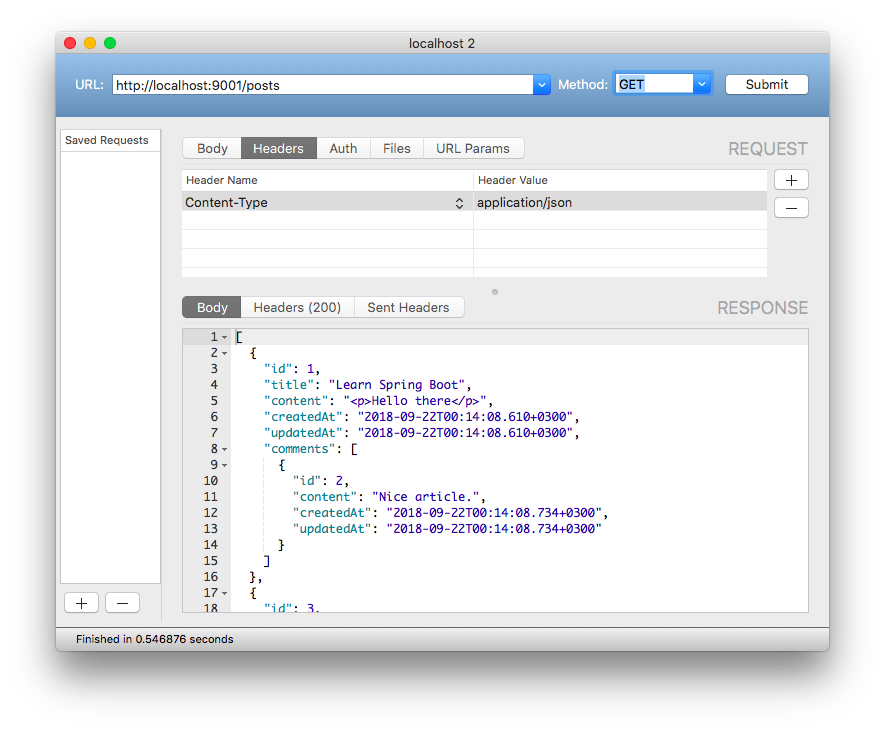The height and width of the screenshot is (731, 885).
Task: Click the remove header minus button
Action: 791,208
